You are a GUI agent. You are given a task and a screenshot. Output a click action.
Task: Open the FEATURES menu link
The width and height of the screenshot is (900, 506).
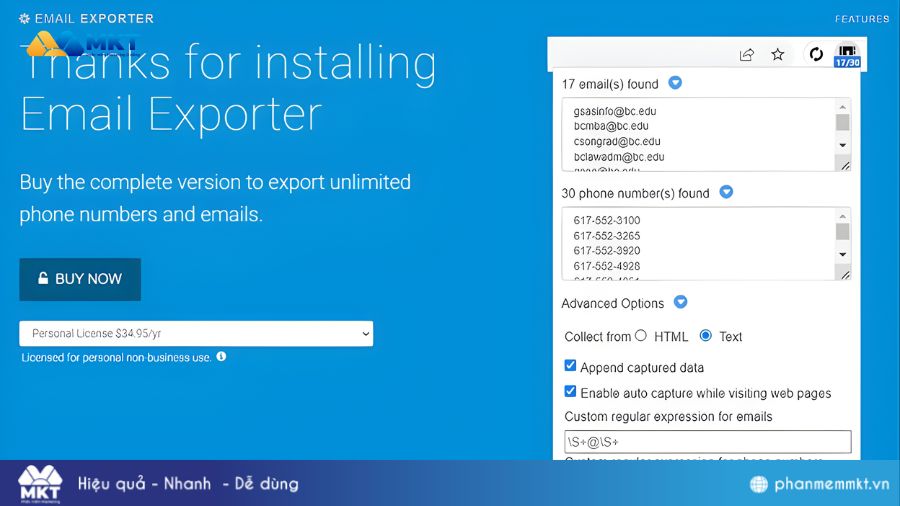(862, 19)
